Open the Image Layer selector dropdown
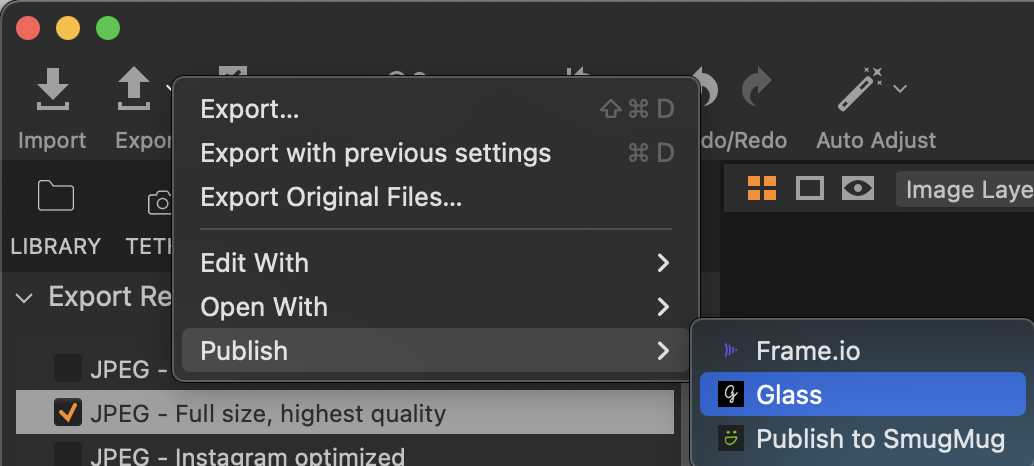 coord(965,189)
